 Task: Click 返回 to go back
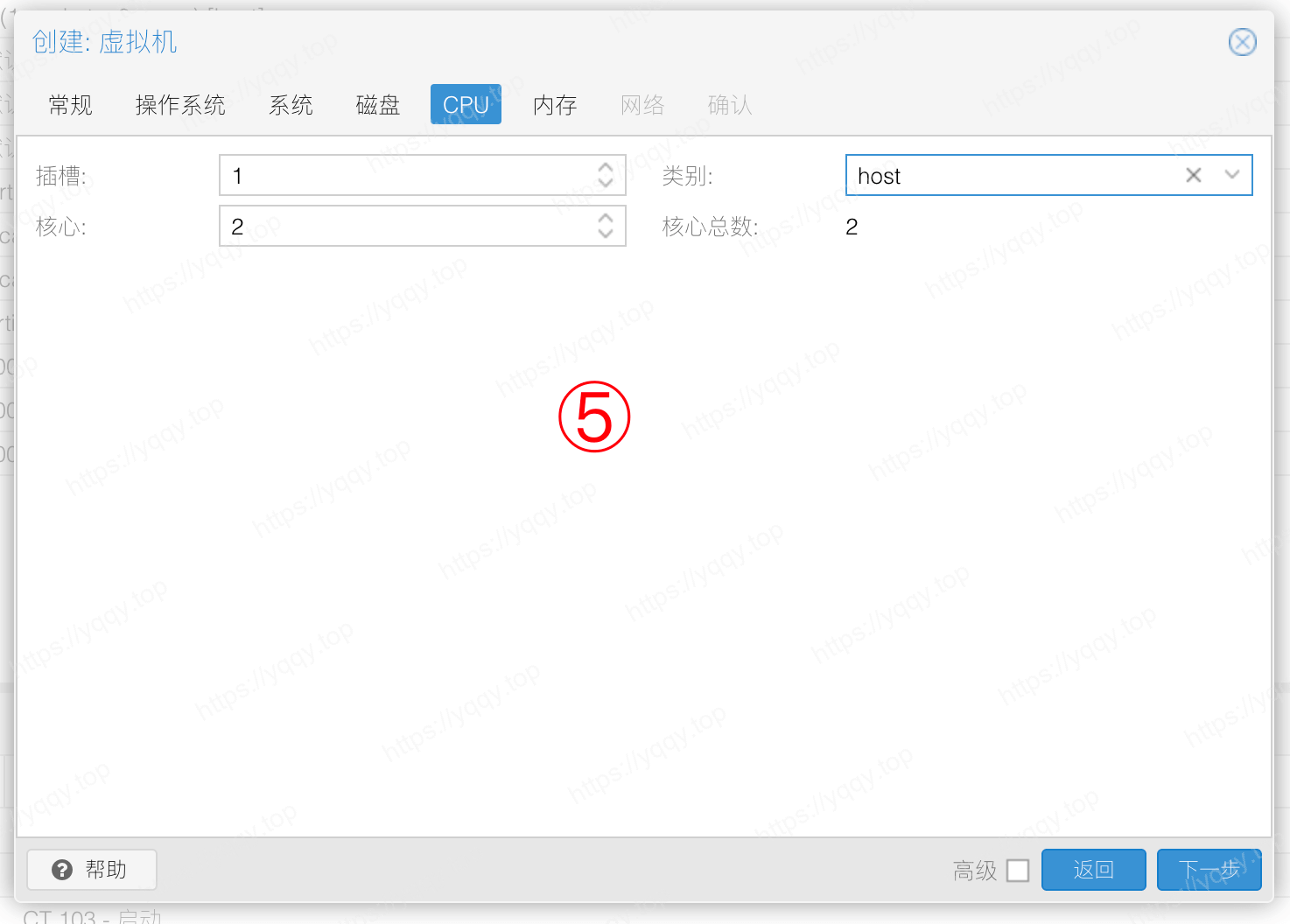tap(1093, 870)
